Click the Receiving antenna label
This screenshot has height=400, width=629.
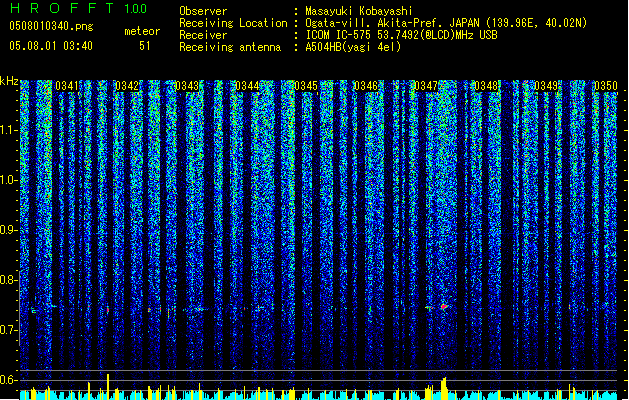point(230,47)
